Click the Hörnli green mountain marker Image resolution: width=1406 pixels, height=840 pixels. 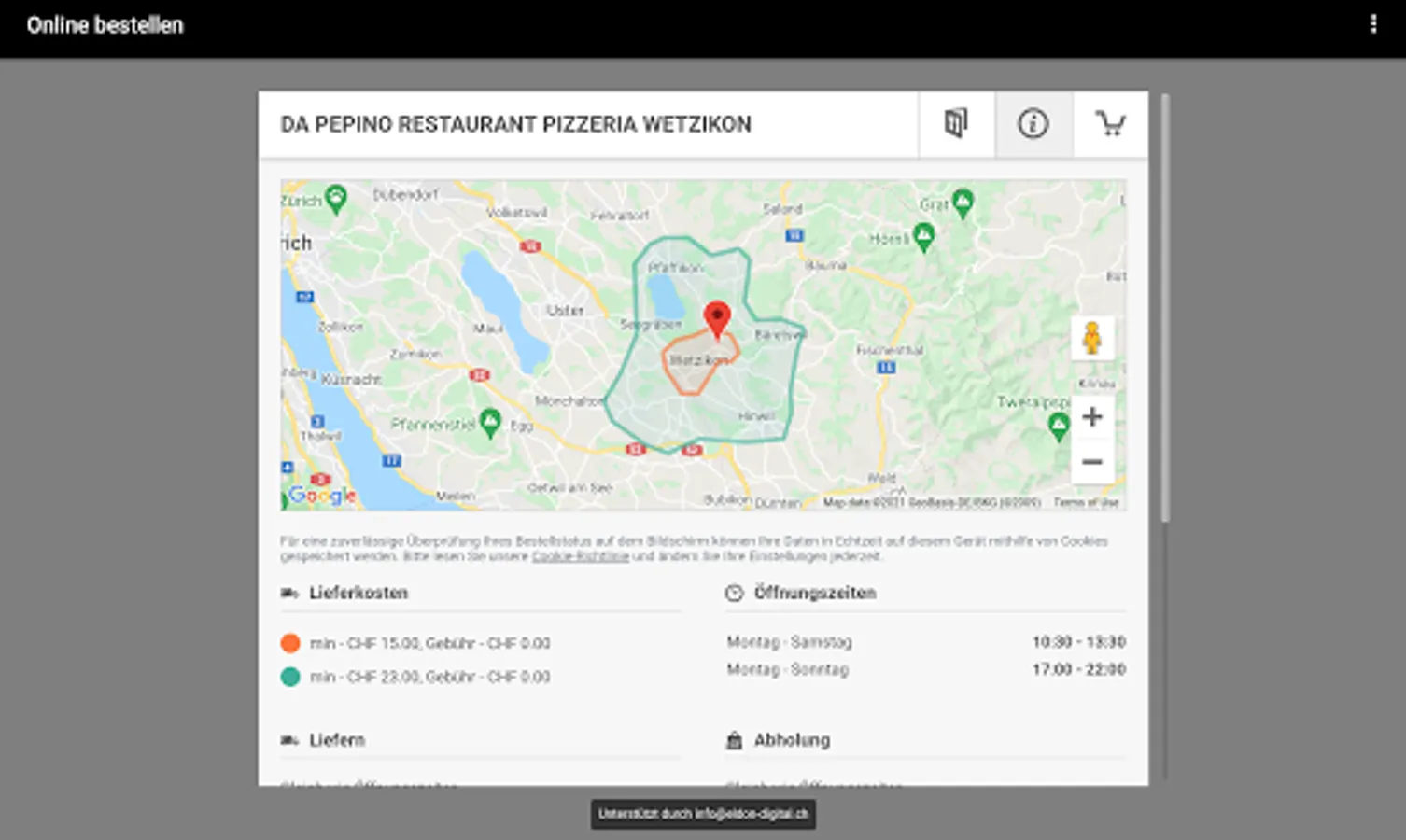(x=923, y=236)
